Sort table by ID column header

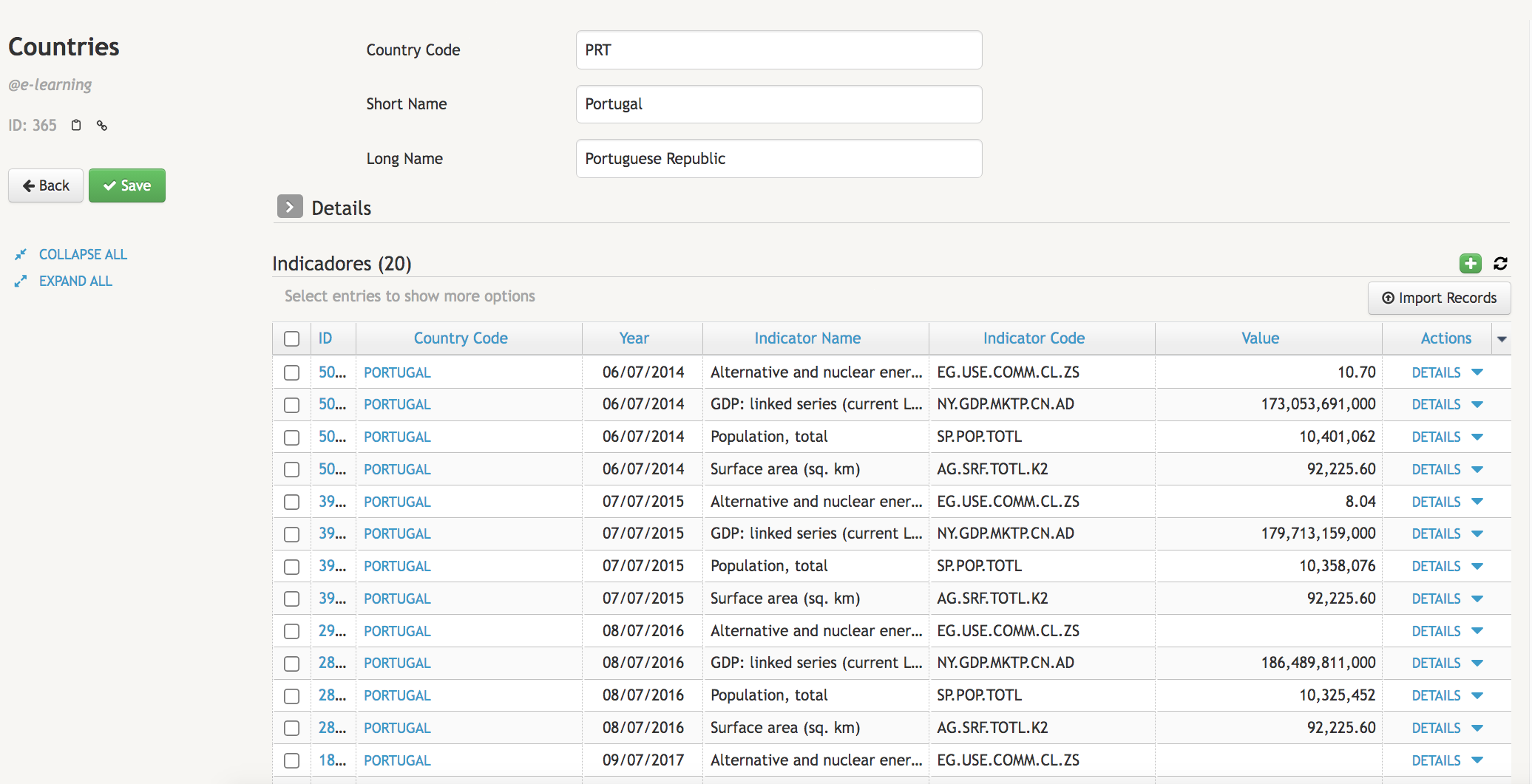325,338
